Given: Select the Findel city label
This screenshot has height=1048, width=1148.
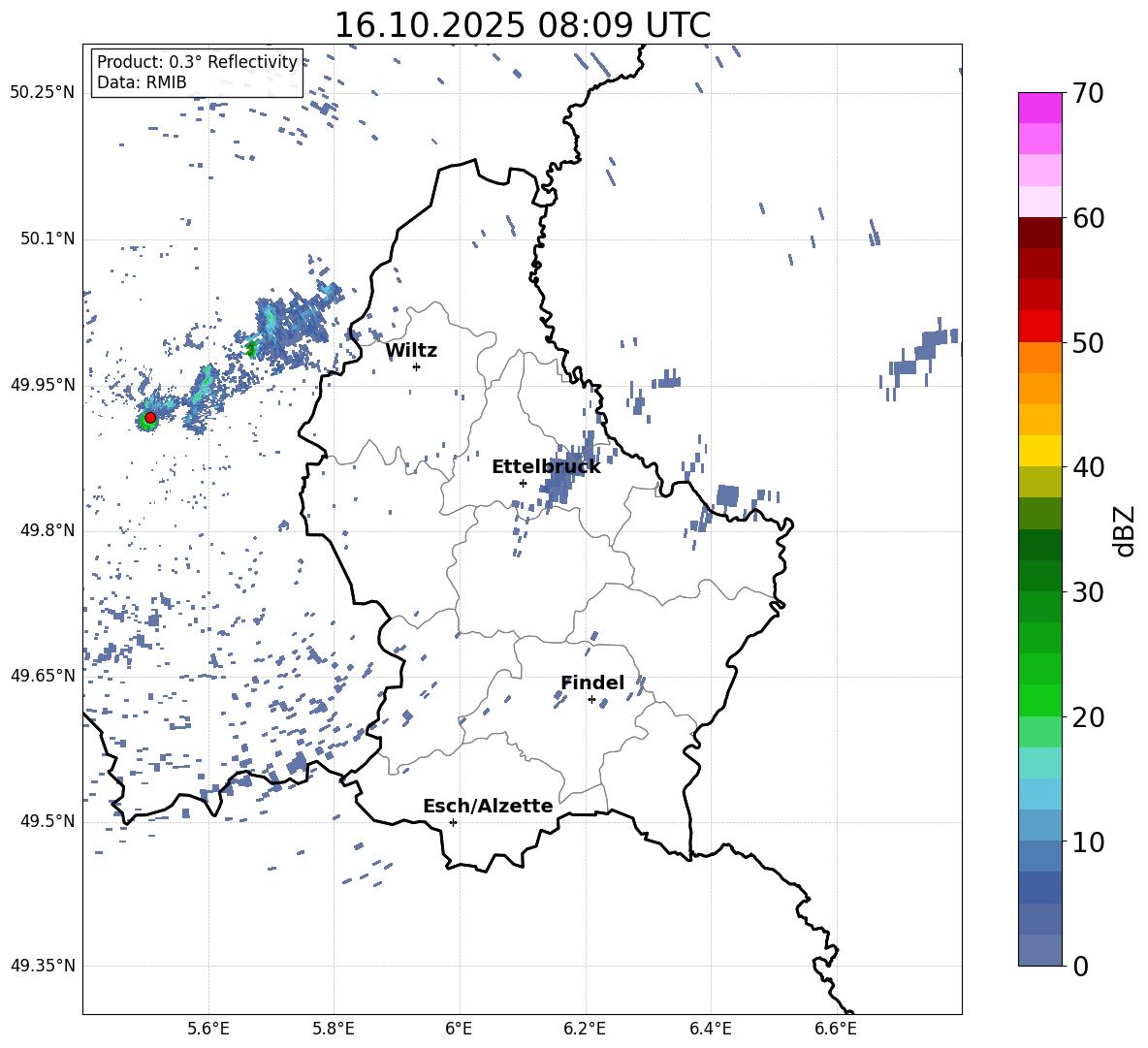Looking at the screenshot, I should tap(592, 683).
